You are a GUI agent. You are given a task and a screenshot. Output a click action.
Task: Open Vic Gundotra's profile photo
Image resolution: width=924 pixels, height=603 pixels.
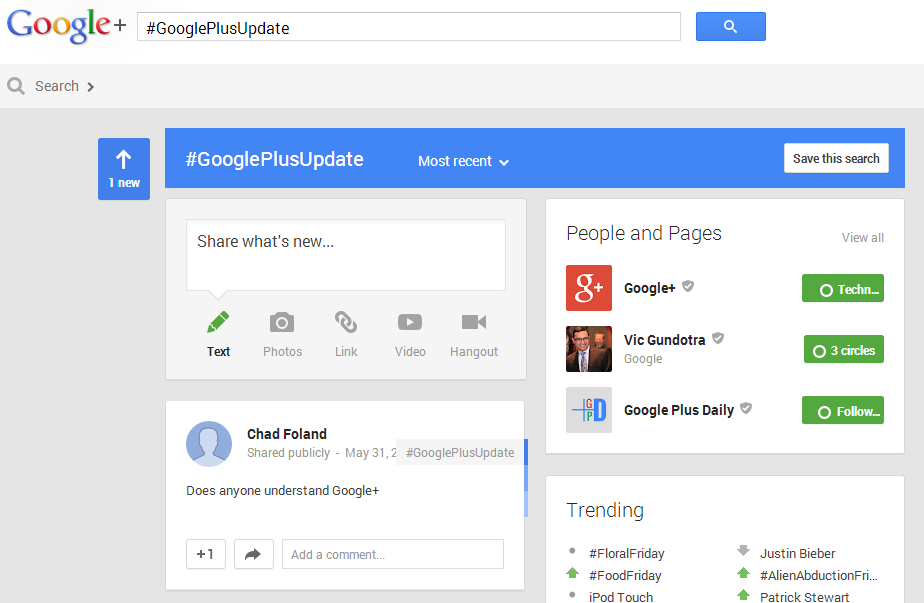(589, 349)
